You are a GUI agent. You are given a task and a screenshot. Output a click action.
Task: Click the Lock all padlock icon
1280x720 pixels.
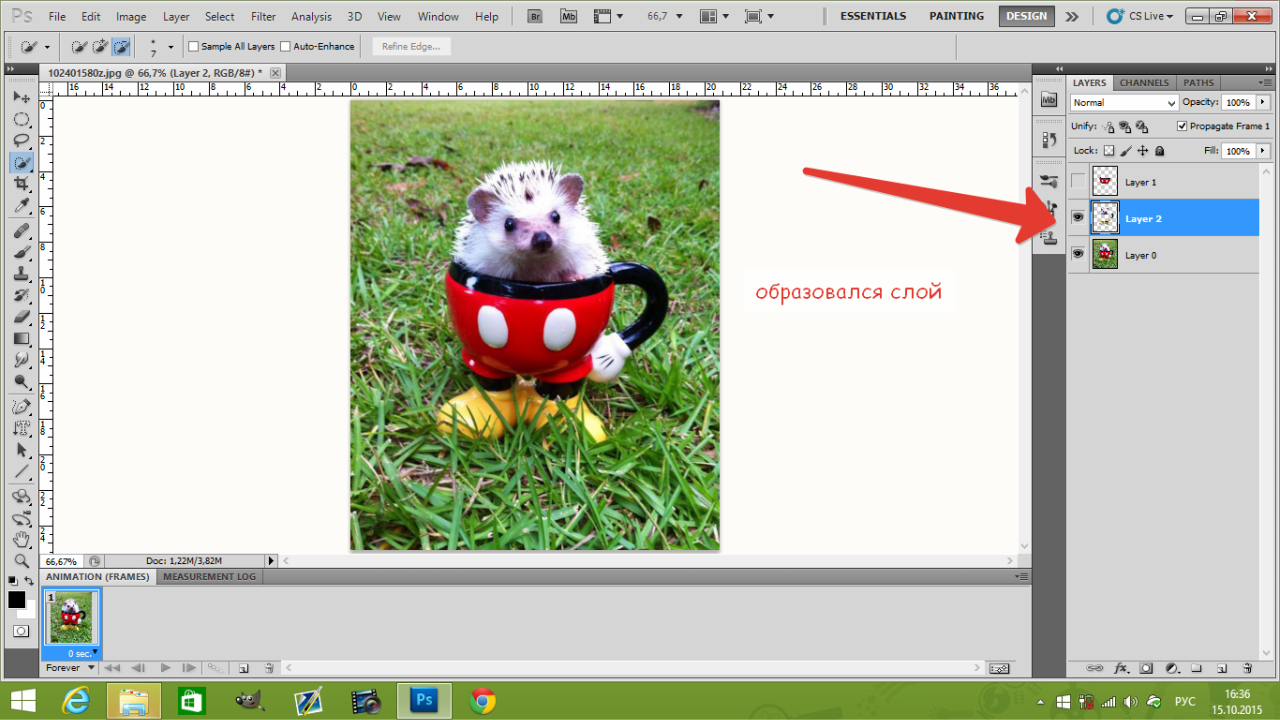point(1160,151)
